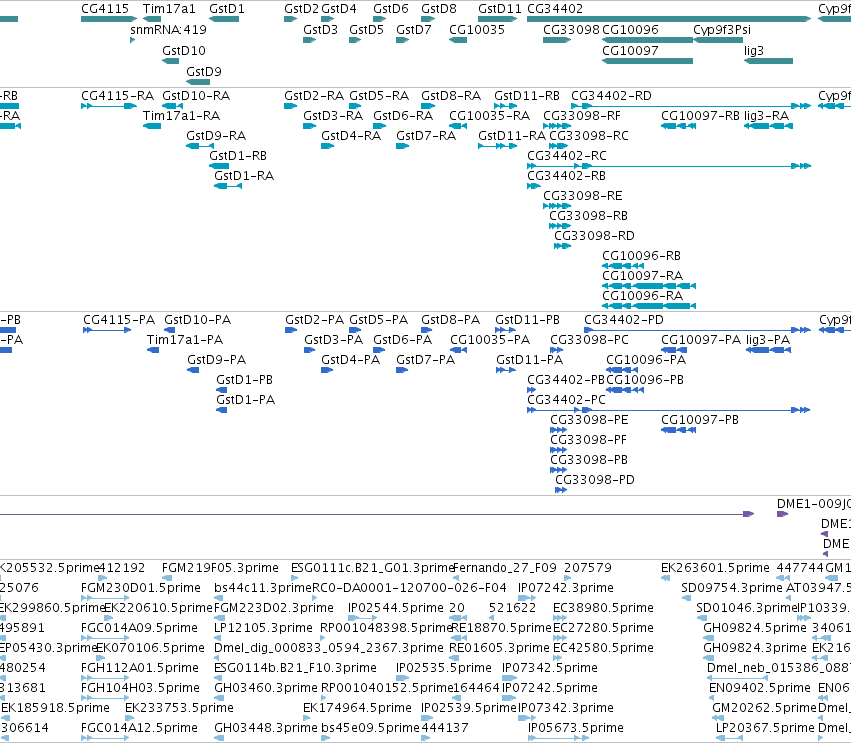The width and height of the screenshot is (851, 743).
Task: Click the ESG0111c.B21_G01.3prime EST label
Action: [372, 568]
